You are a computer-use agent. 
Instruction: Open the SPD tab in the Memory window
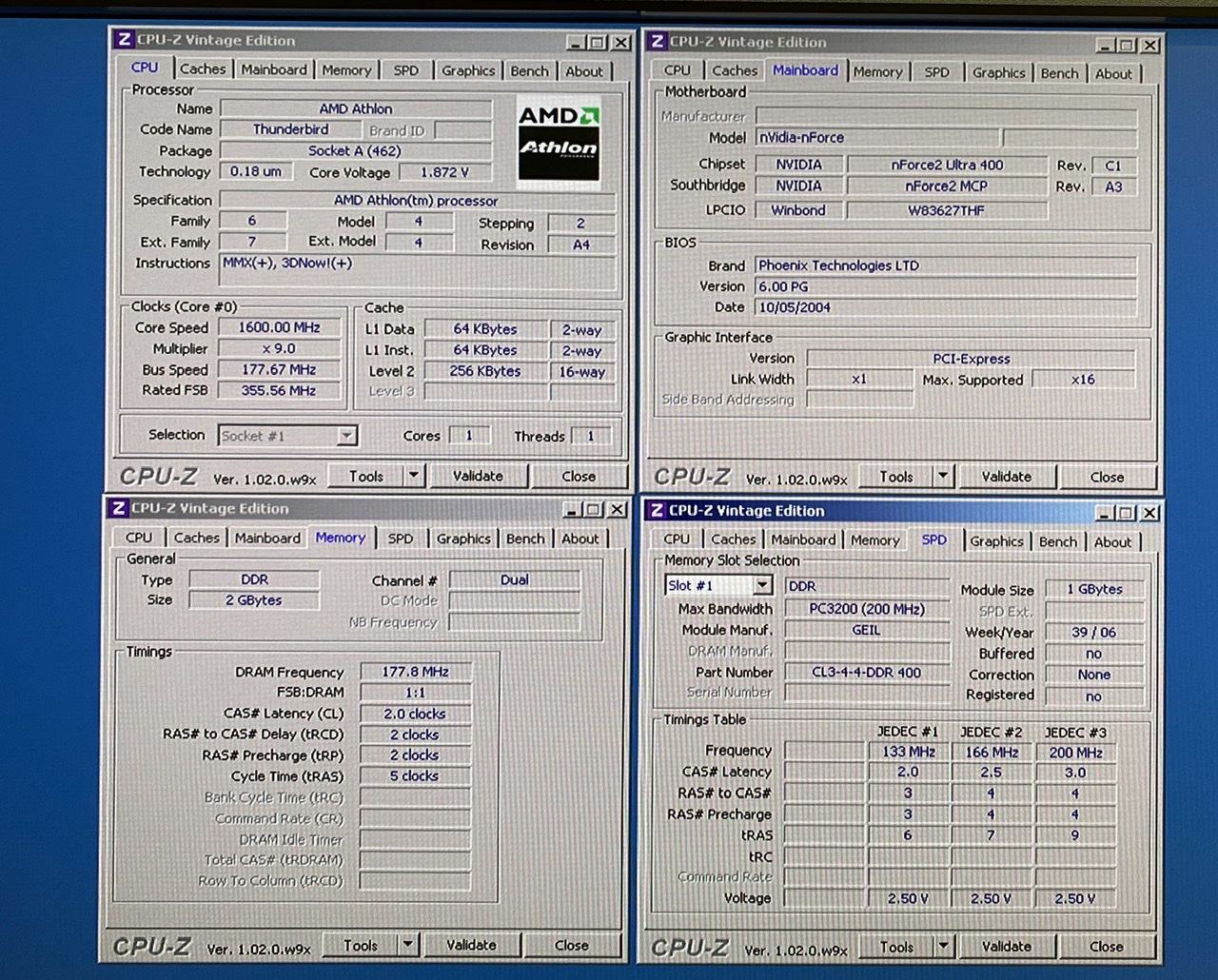(401, 539)
